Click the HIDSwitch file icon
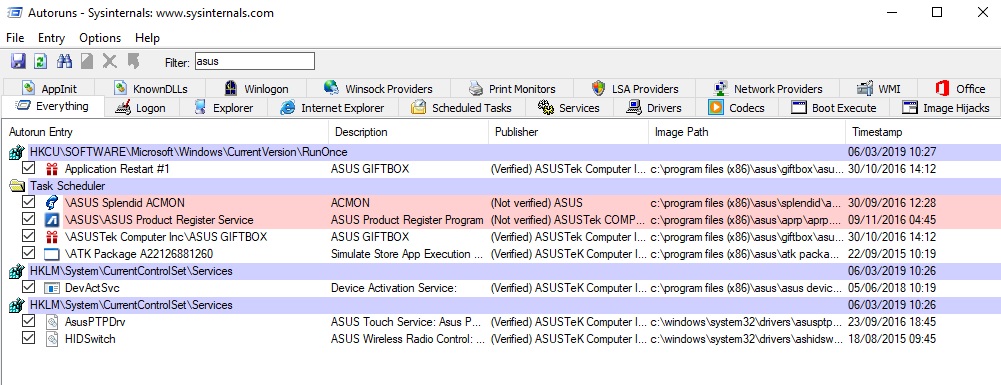1001x385 pixels. [x=52, y=339]
